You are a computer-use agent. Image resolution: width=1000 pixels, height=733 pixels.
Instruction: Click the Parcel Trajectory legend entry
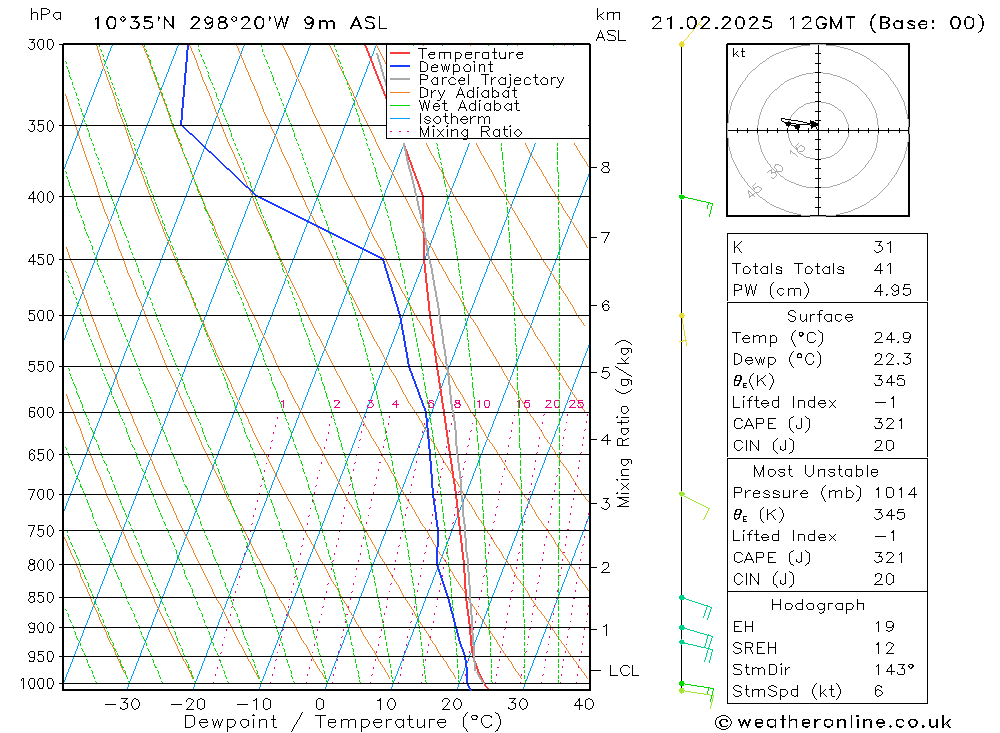(x=477, y=80)
